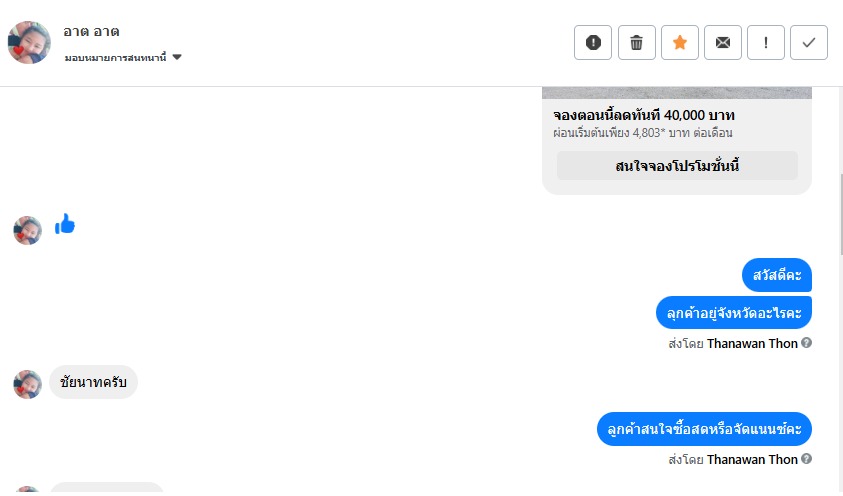Screen dimensions: 843x496
Task: Click avatar next to ชัยนาทครับ message
Action: click(x=27, y=384)
